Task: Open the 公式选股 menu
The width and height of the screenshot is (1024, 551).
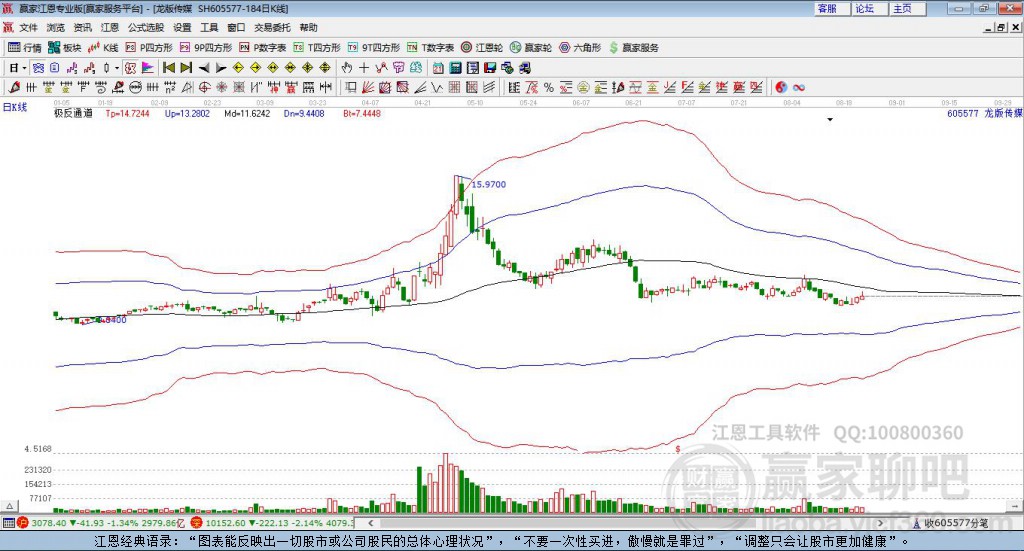Action: click(x=146, y=27)
